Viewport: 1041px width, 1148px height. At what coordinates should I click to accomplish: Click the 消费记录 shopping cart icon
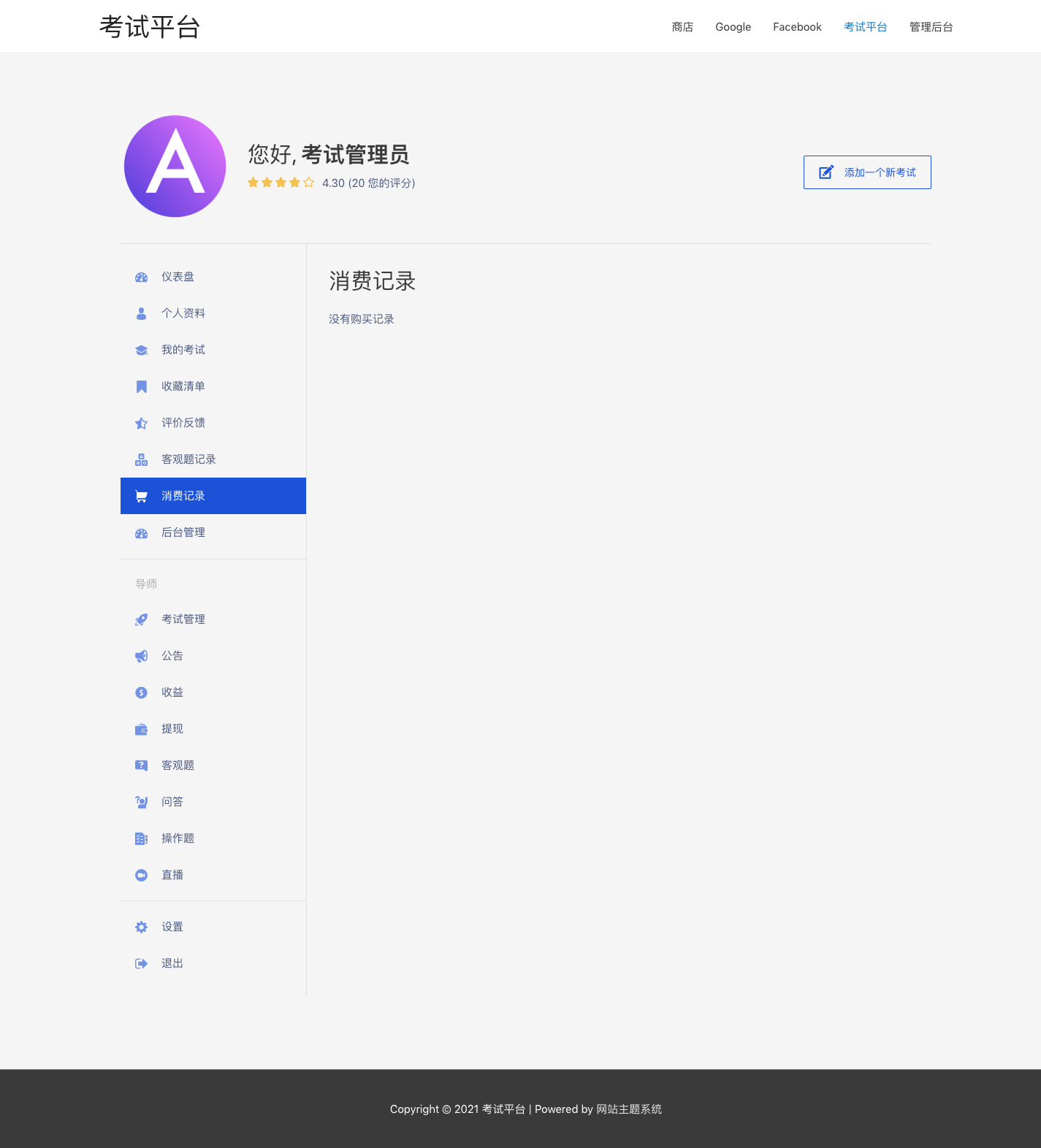click(142, 497)
